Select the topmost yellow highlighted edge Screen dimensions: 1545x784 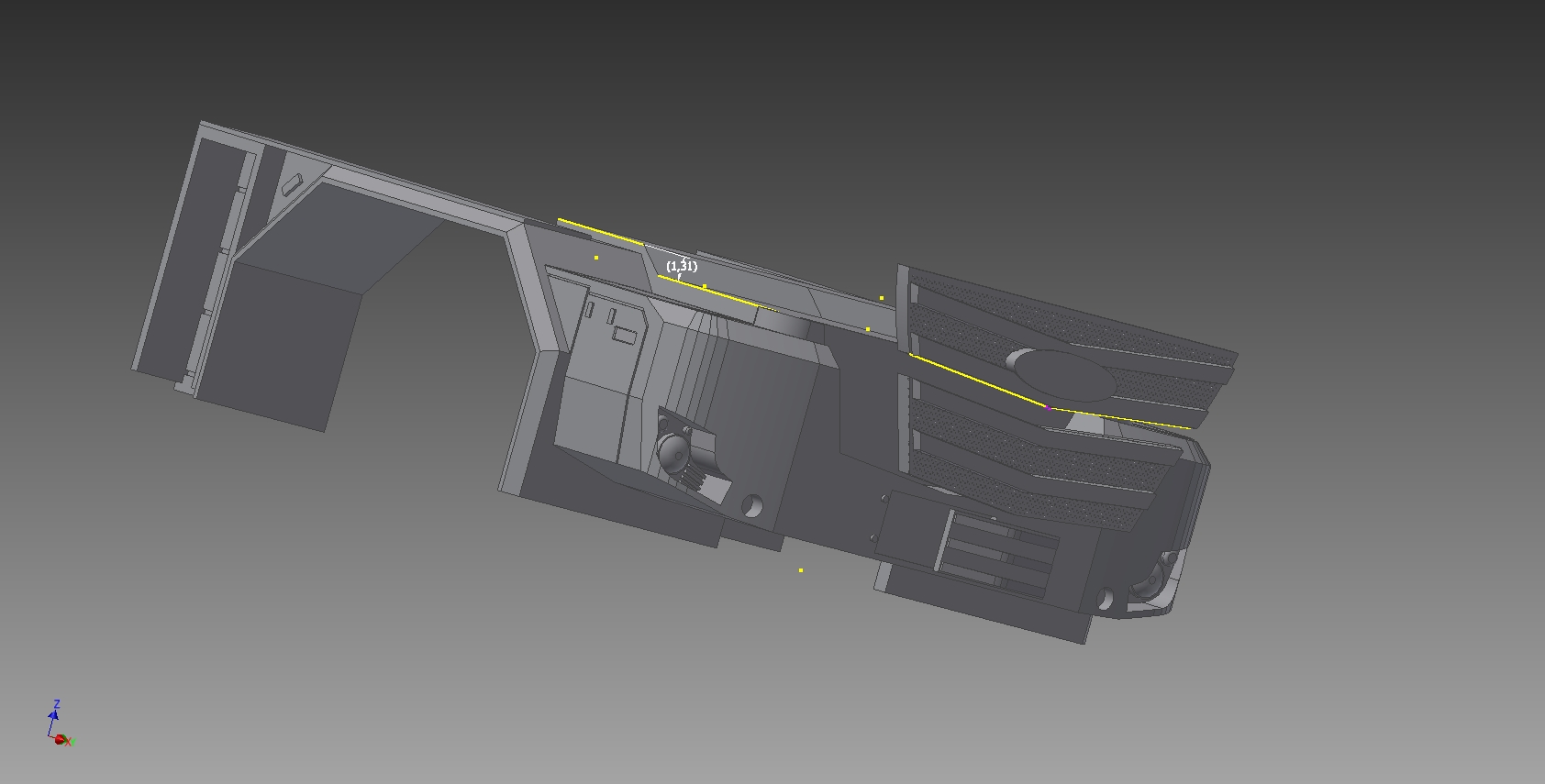pos(601,231)
